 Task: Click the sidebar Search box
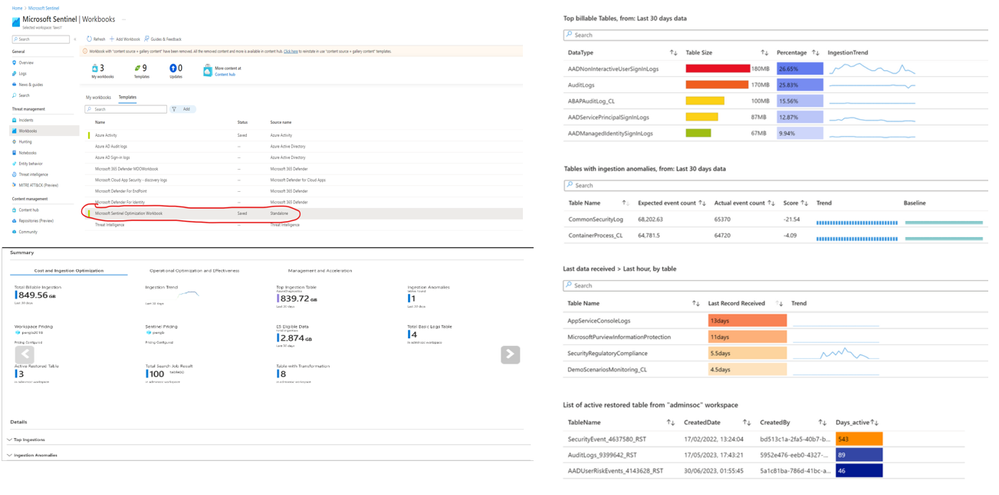41,39
